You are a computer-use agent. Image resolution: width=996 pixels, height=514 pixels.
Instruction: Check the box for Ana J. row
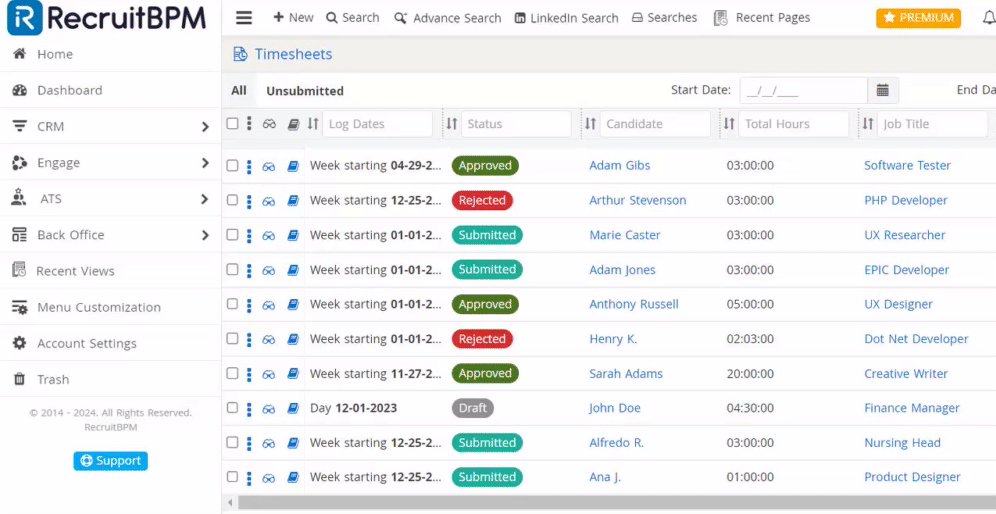coord(232,477)
